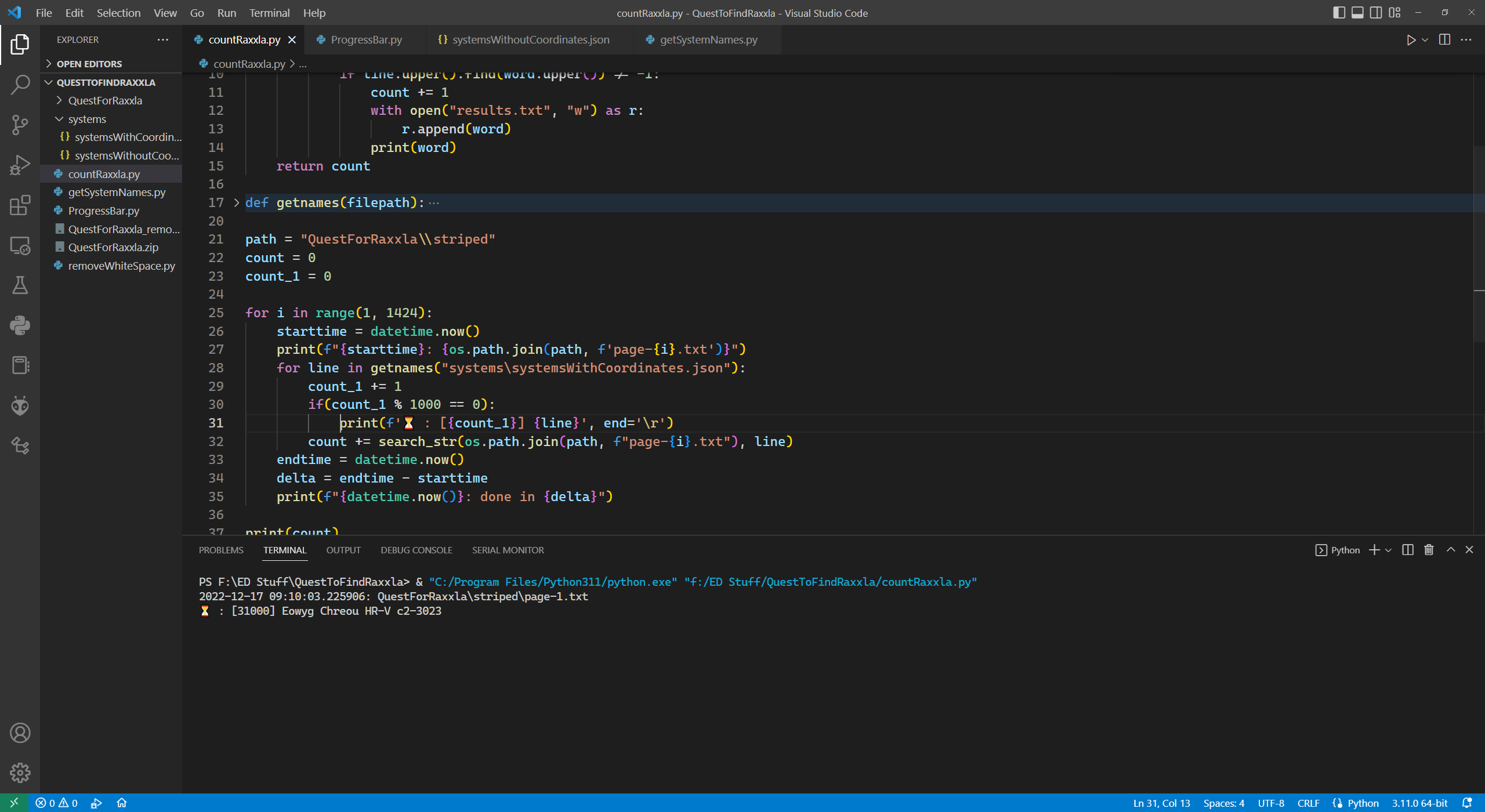
Task: Click the home icon in status bar
Action: point(121,803)
